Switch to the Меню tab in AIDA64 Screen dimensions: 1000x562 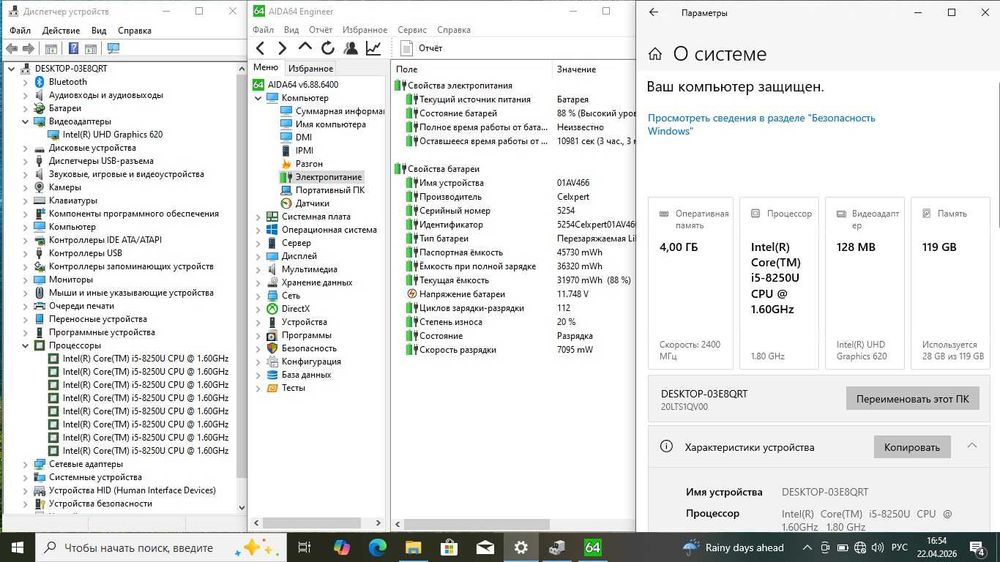tap(265, 68)
